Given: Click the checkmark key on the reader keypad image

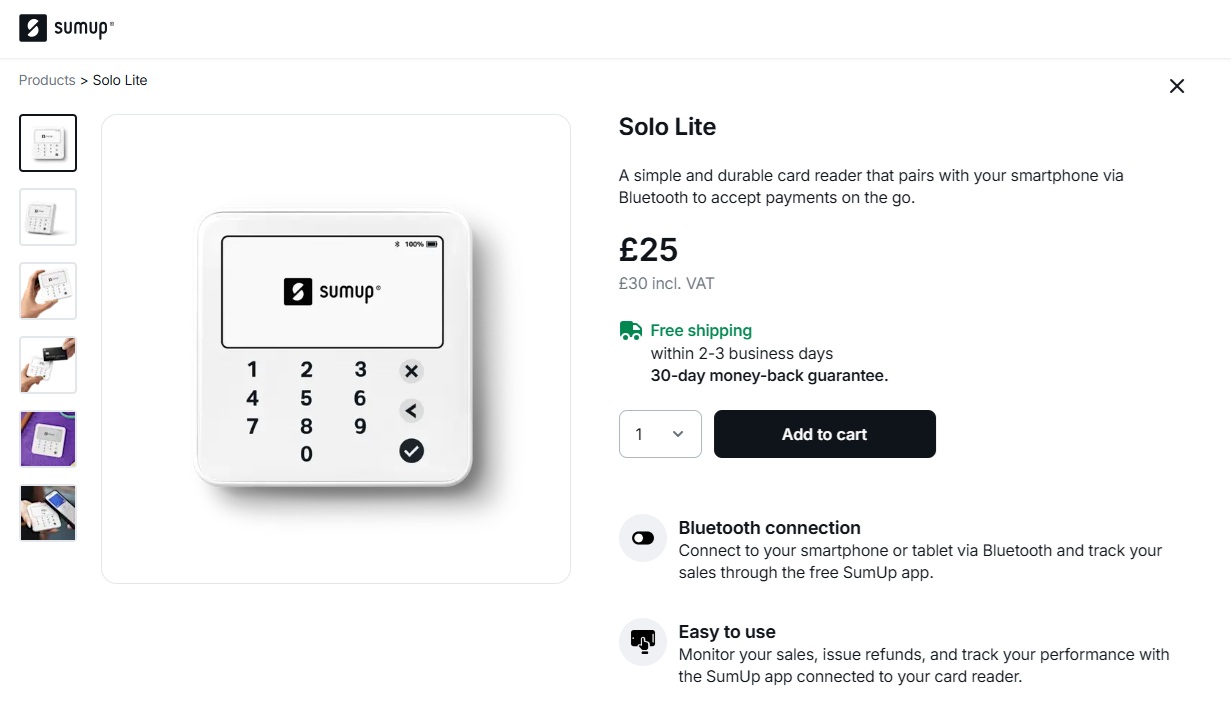Looking at the screenshot, I should 410,451.
